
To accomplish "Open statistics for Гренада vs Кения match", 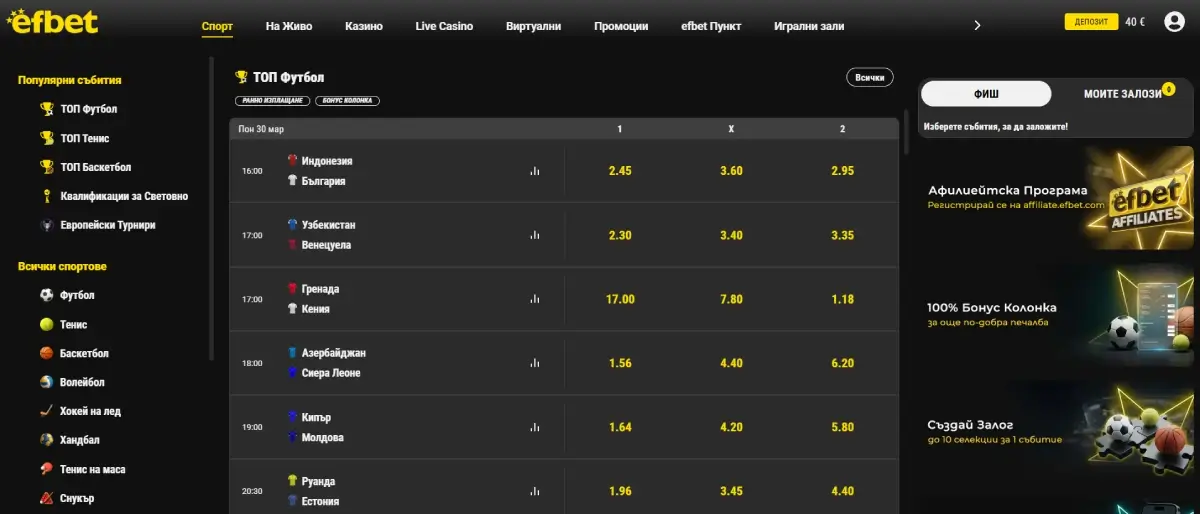I will [x=534, y=299].
